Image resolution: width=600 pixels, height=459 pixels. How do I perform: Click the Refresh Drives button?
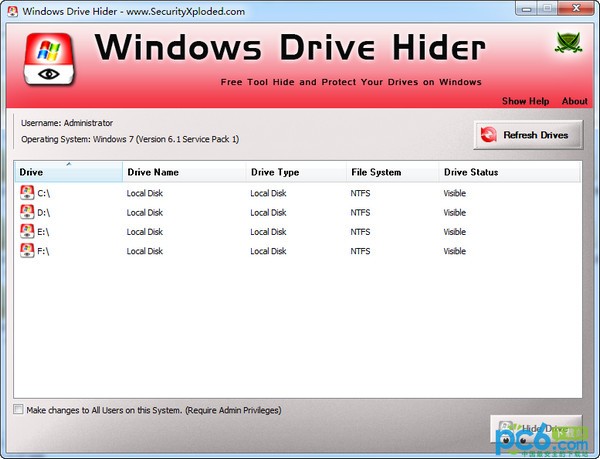(528, 135)
